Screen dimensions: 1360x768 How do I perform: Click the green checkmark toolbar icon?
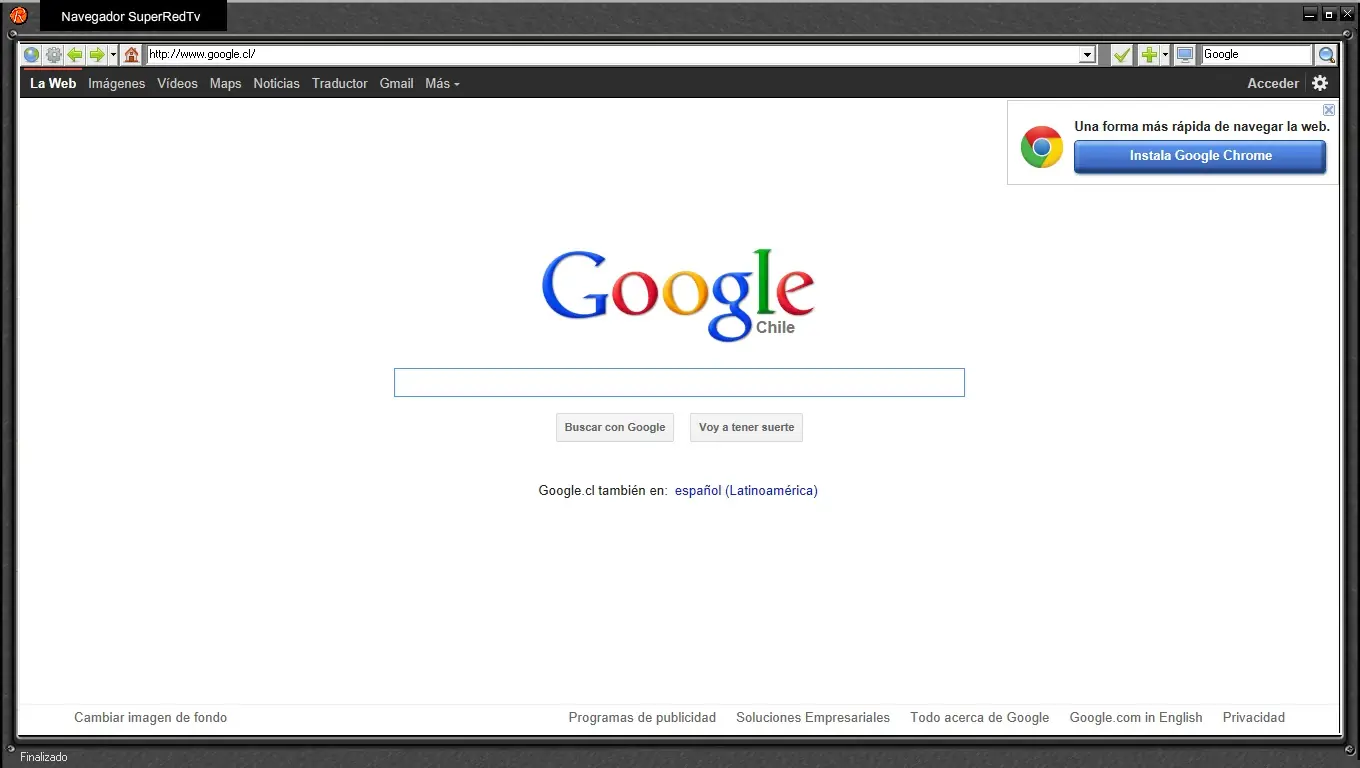(1122, 55)
